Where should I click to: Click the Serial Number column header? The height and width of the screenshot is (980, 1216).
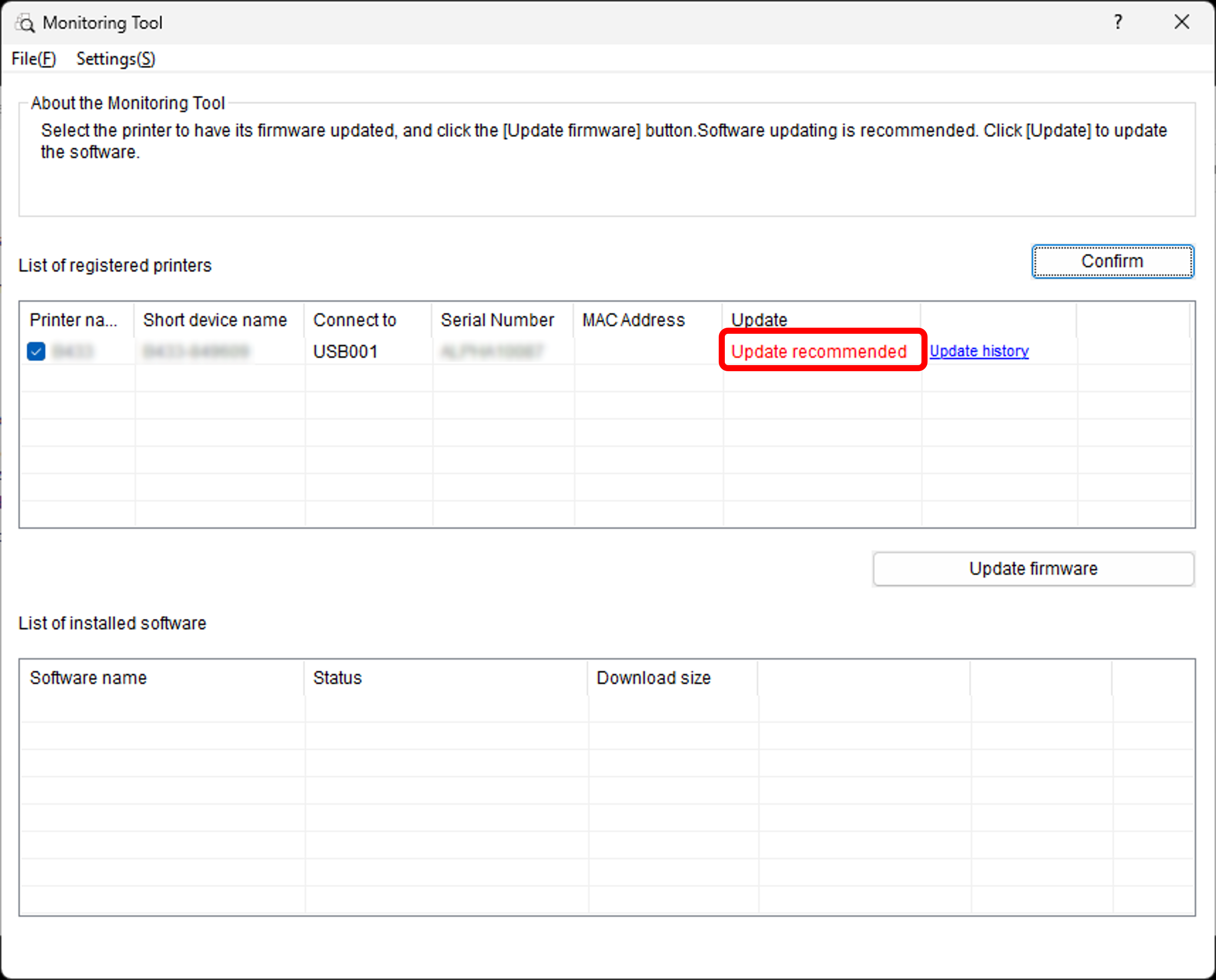pyautogui.click(x=497, y=320)
